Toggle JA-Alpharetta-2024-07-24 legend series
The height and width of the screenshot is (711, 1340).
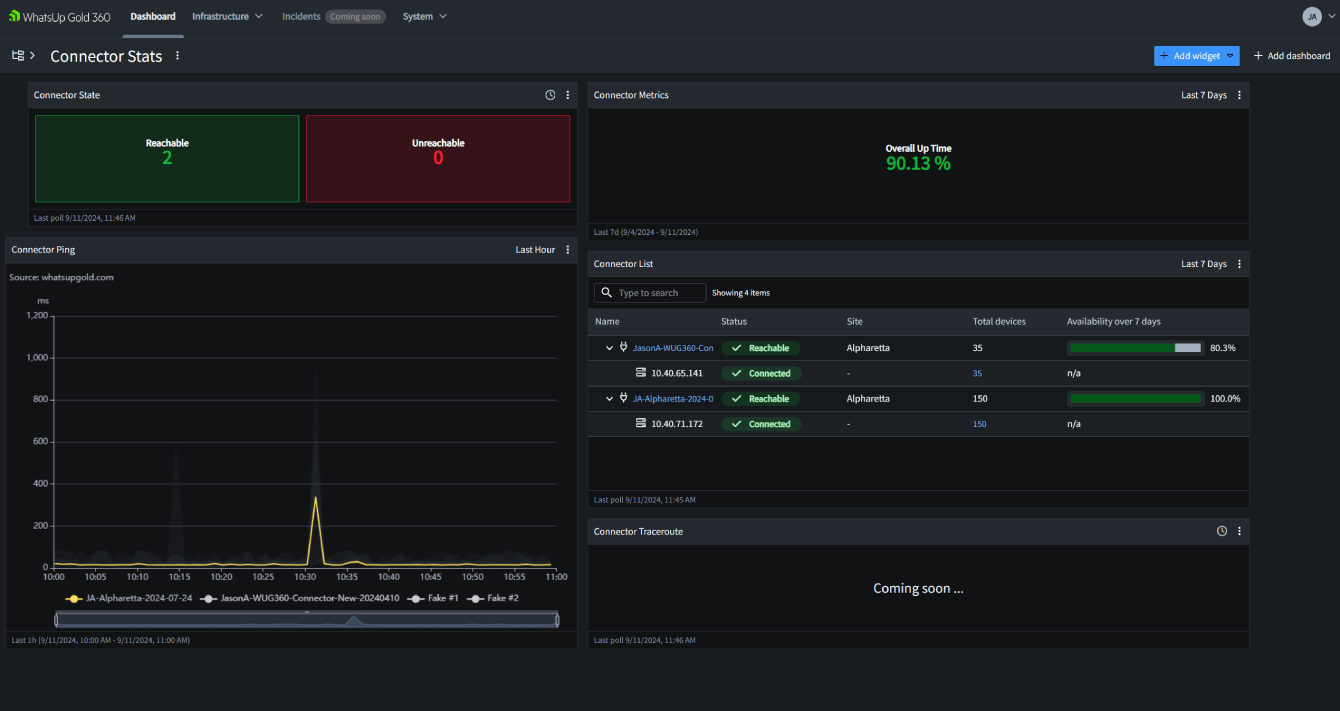click(x=128, y=598)
